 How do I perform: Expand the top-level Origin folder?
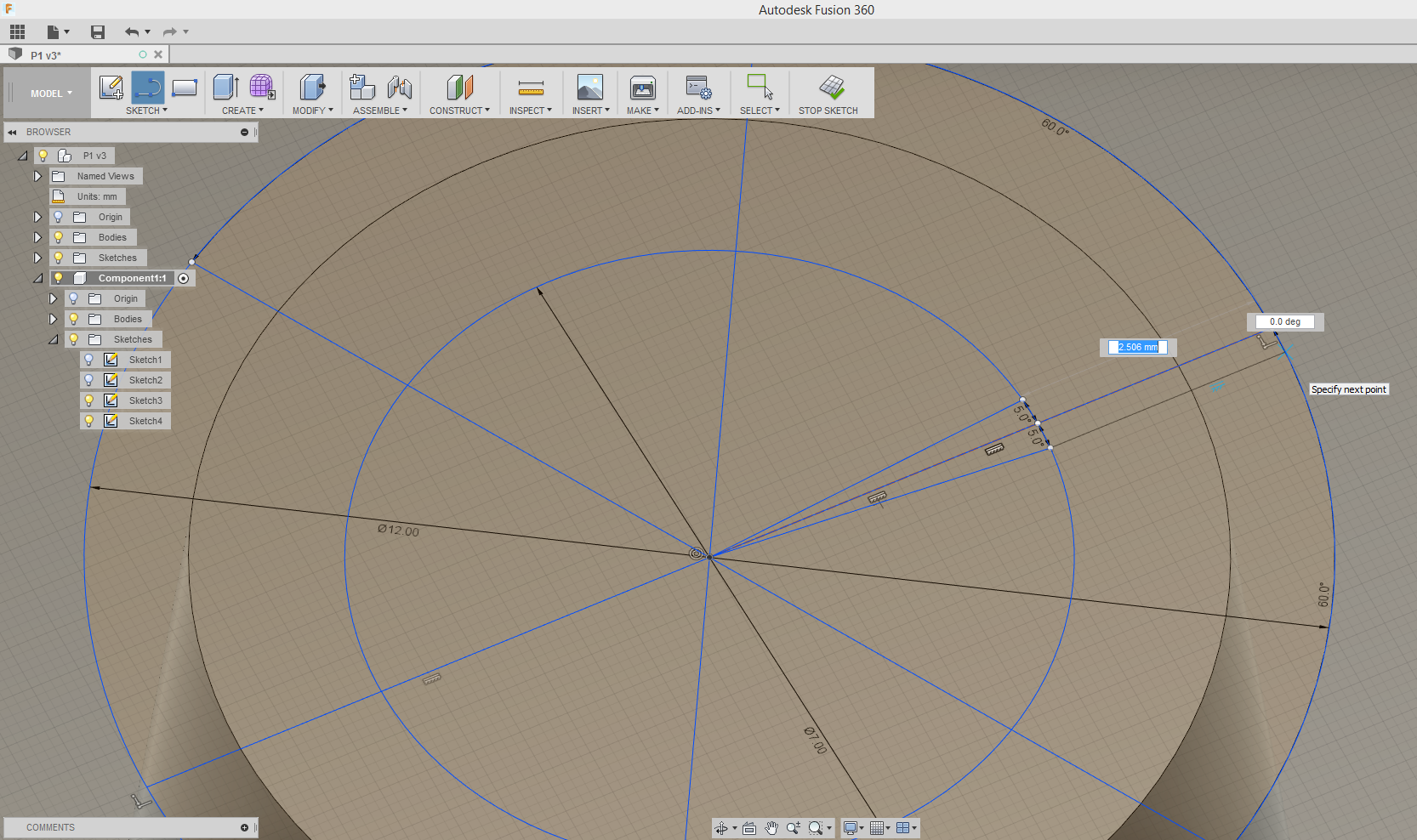37,217
